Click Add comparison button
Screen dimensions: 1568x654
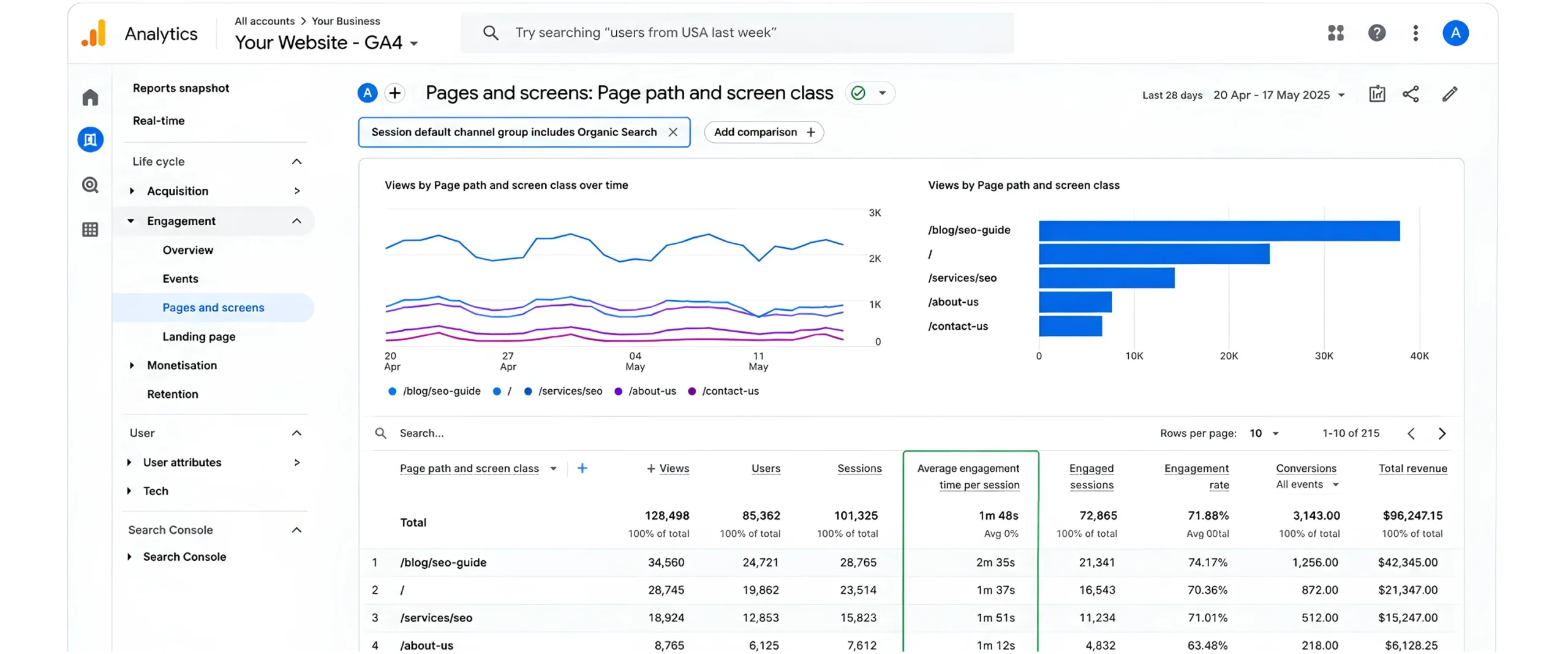coord(763,132)
